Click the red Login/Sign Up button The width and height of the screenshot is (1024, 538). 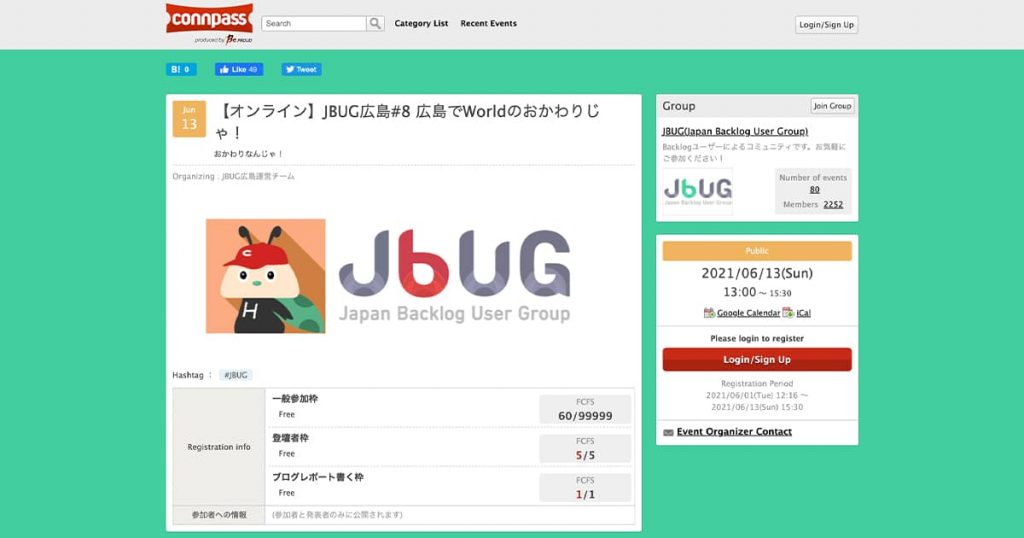click(x=757, y=360)
